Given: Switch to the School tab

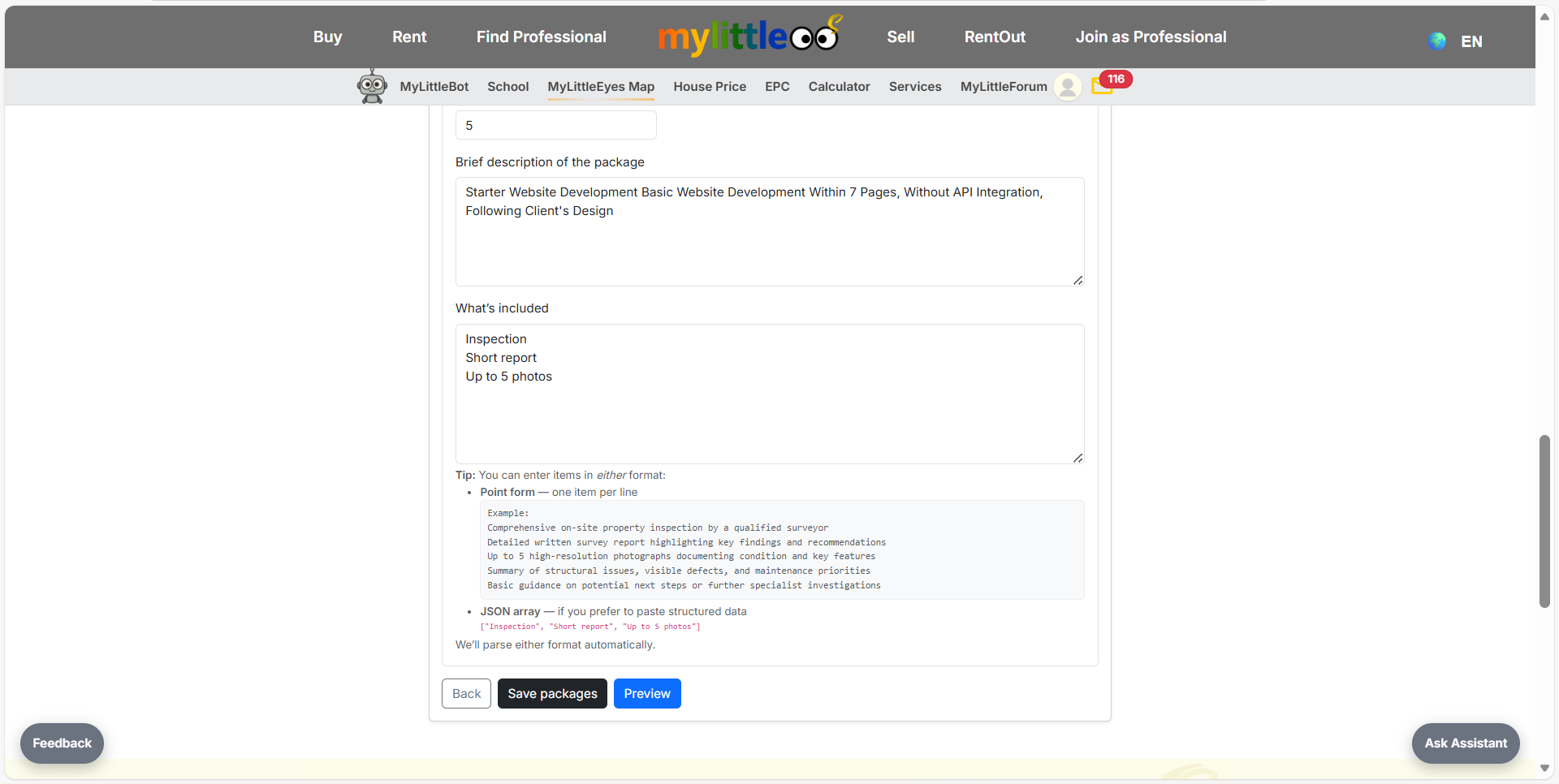Looking at the screenshot, I should click(507, 87).
